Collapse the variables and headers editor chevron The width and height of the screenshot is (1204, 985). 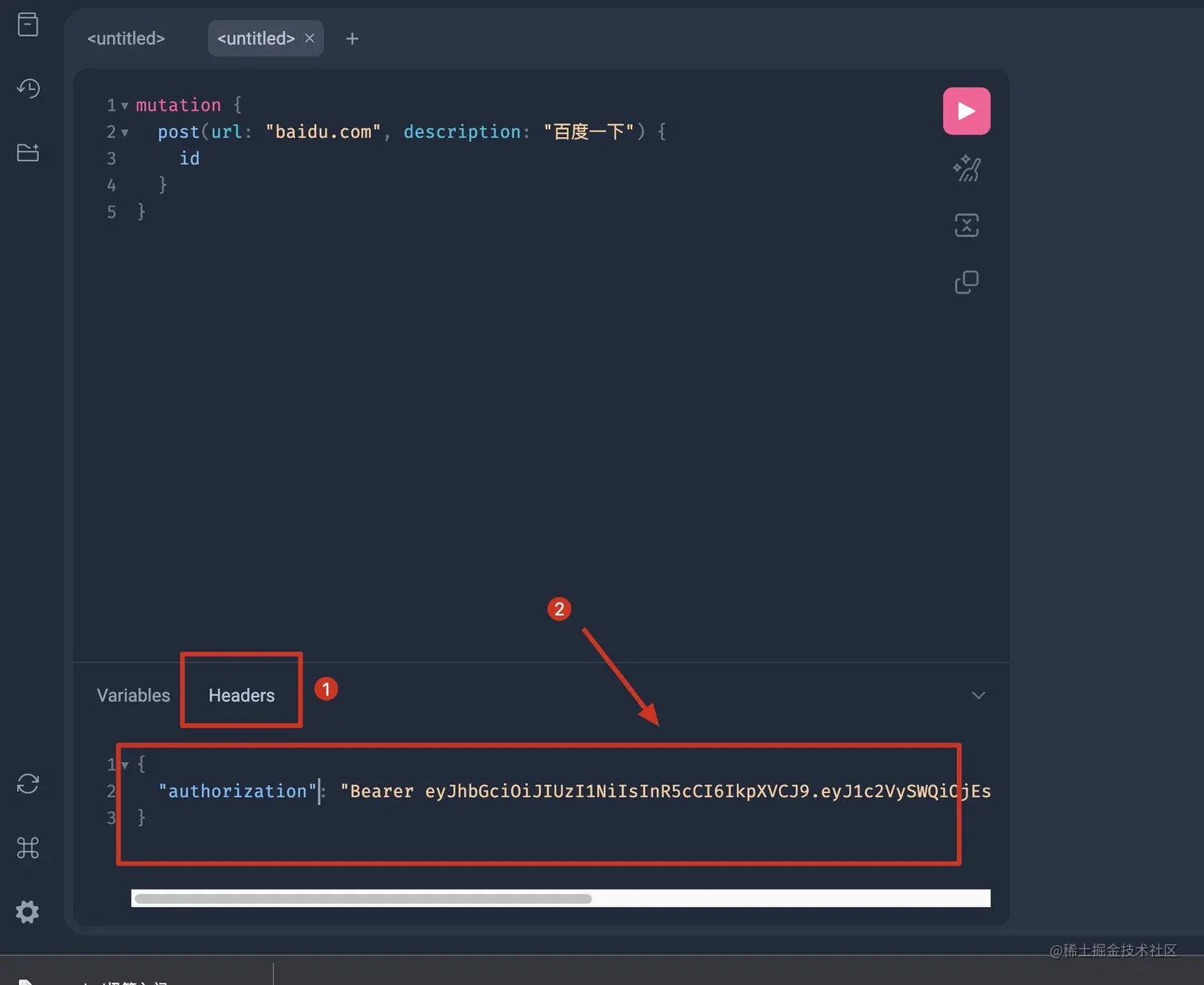(x=979, y=695)
